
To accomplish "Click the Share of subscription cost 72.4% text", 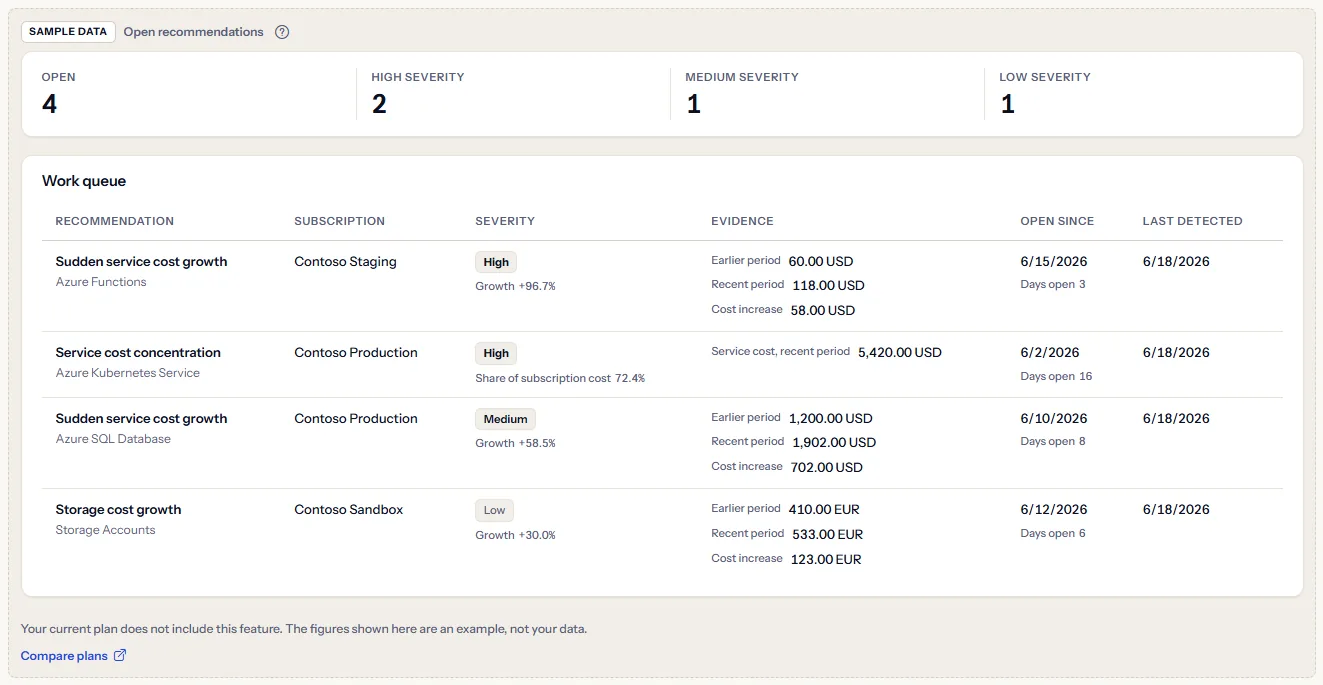I will [x=560, y=378].
